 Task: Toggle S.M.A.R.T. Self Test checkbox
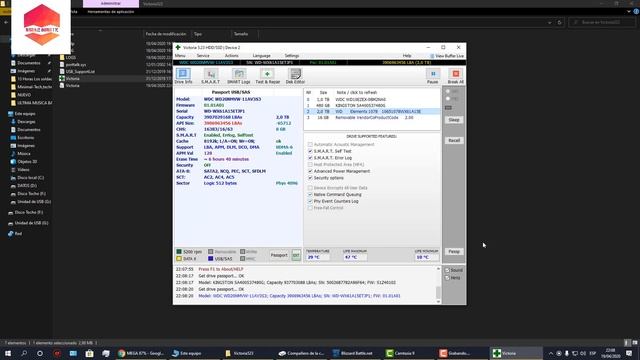(x=310, y=151)
